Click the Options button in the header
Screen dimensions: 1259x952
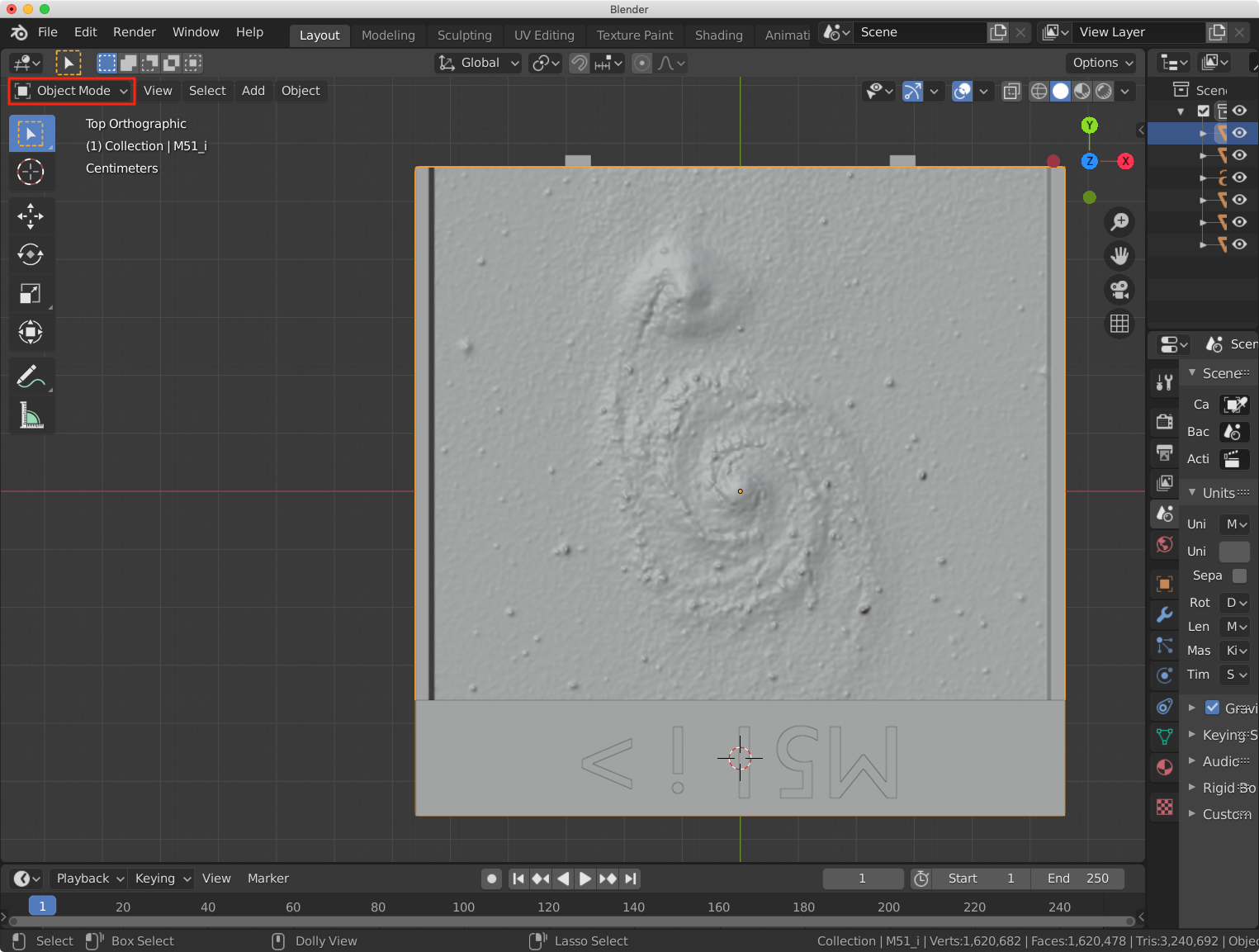[x=1100, y=63]
